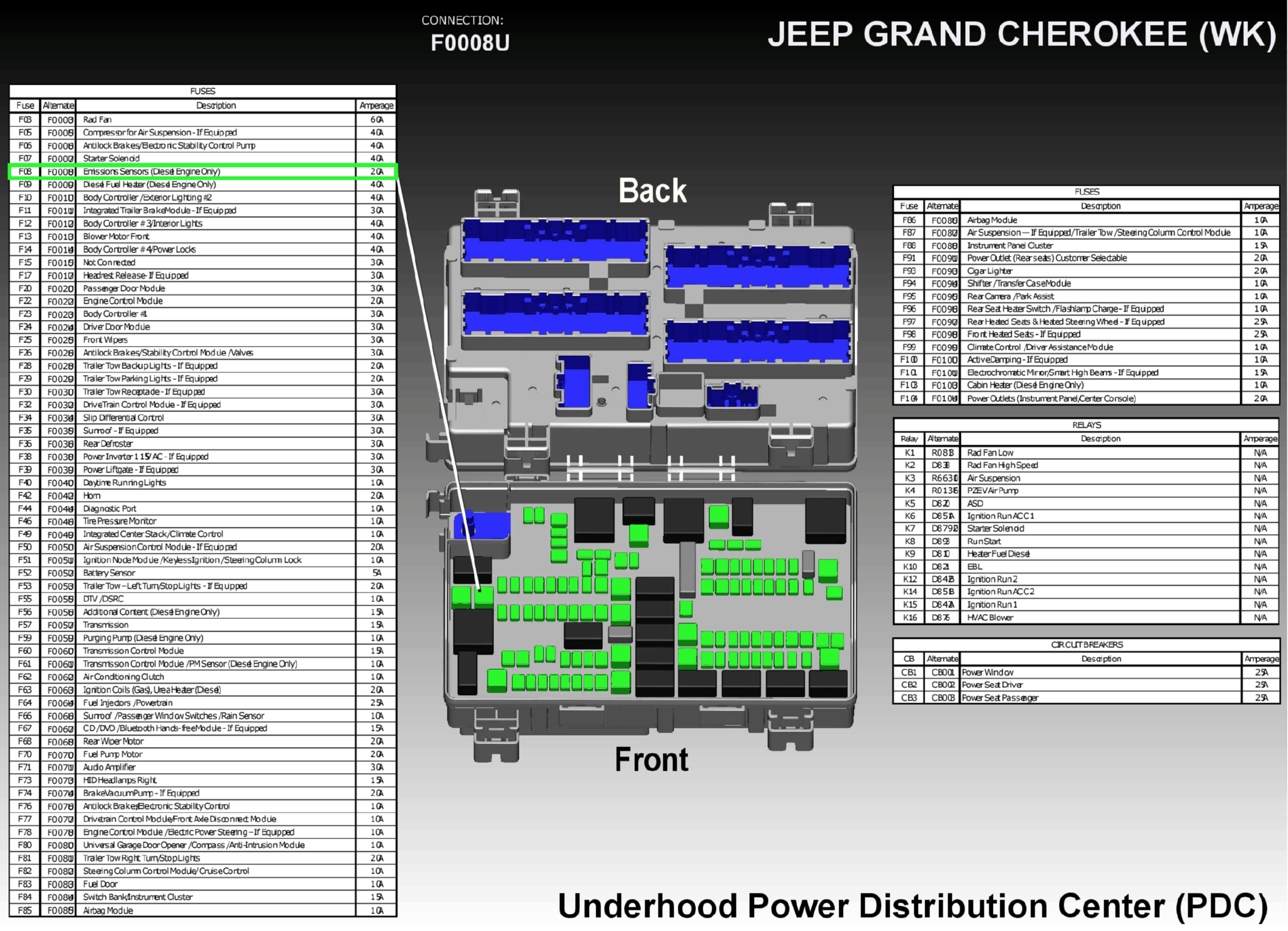The width and height of the screenshot is (1288, 931).
Task: Select "Instrument Panel Cluster" in the F88 row
Action: [1010, 246]
